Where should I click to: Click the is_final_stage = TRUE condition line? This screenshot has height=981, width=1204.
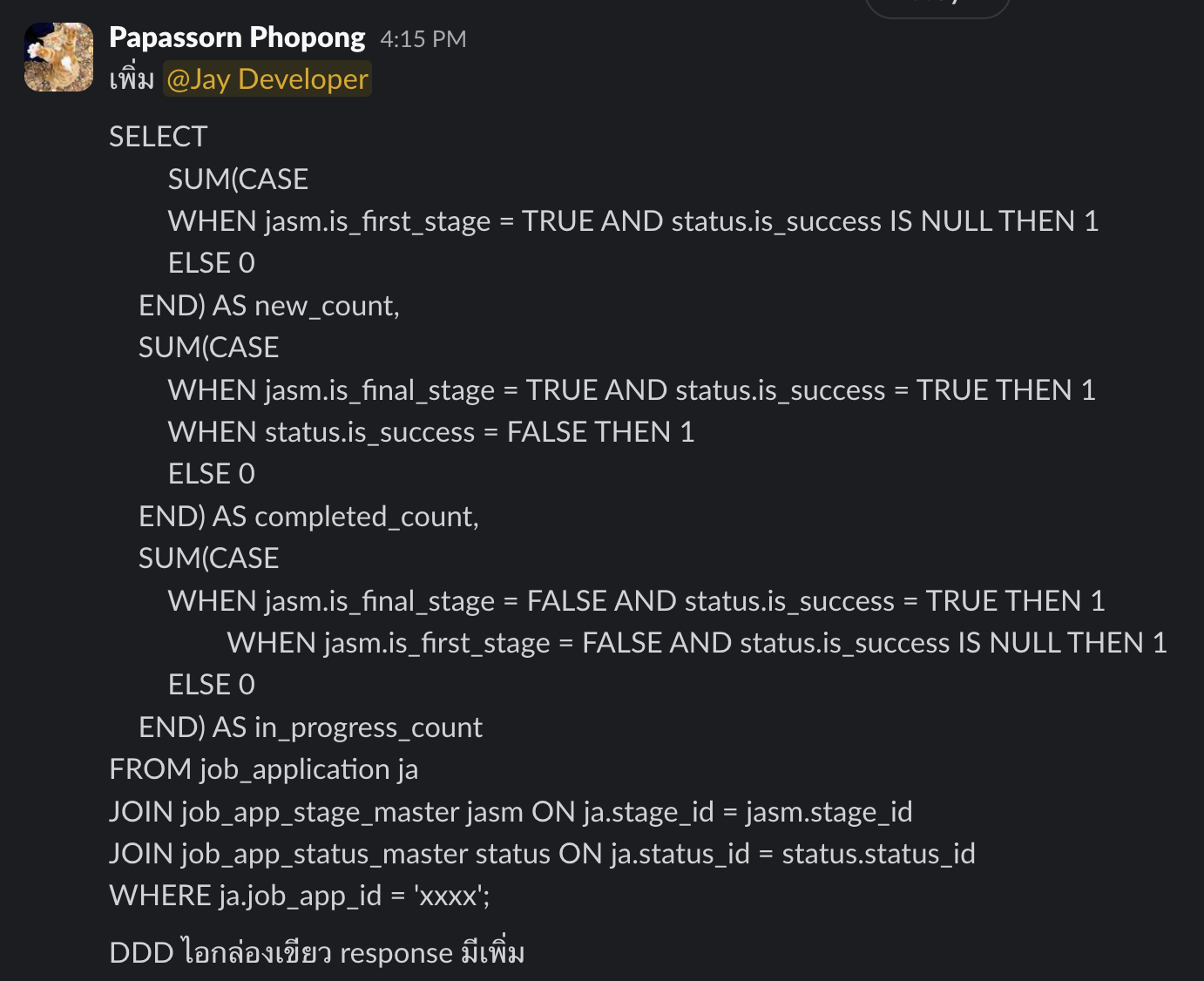click(631, 390)
